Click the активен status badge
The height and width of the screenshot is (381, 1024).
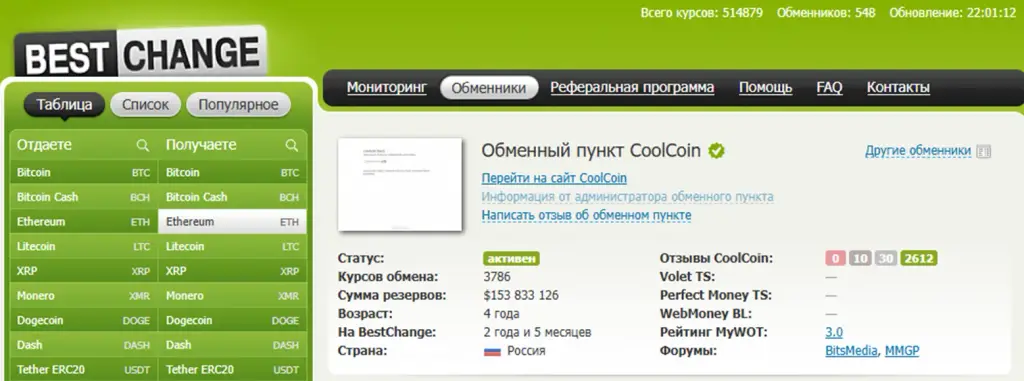pyautogui.click(x=511, y=259)
